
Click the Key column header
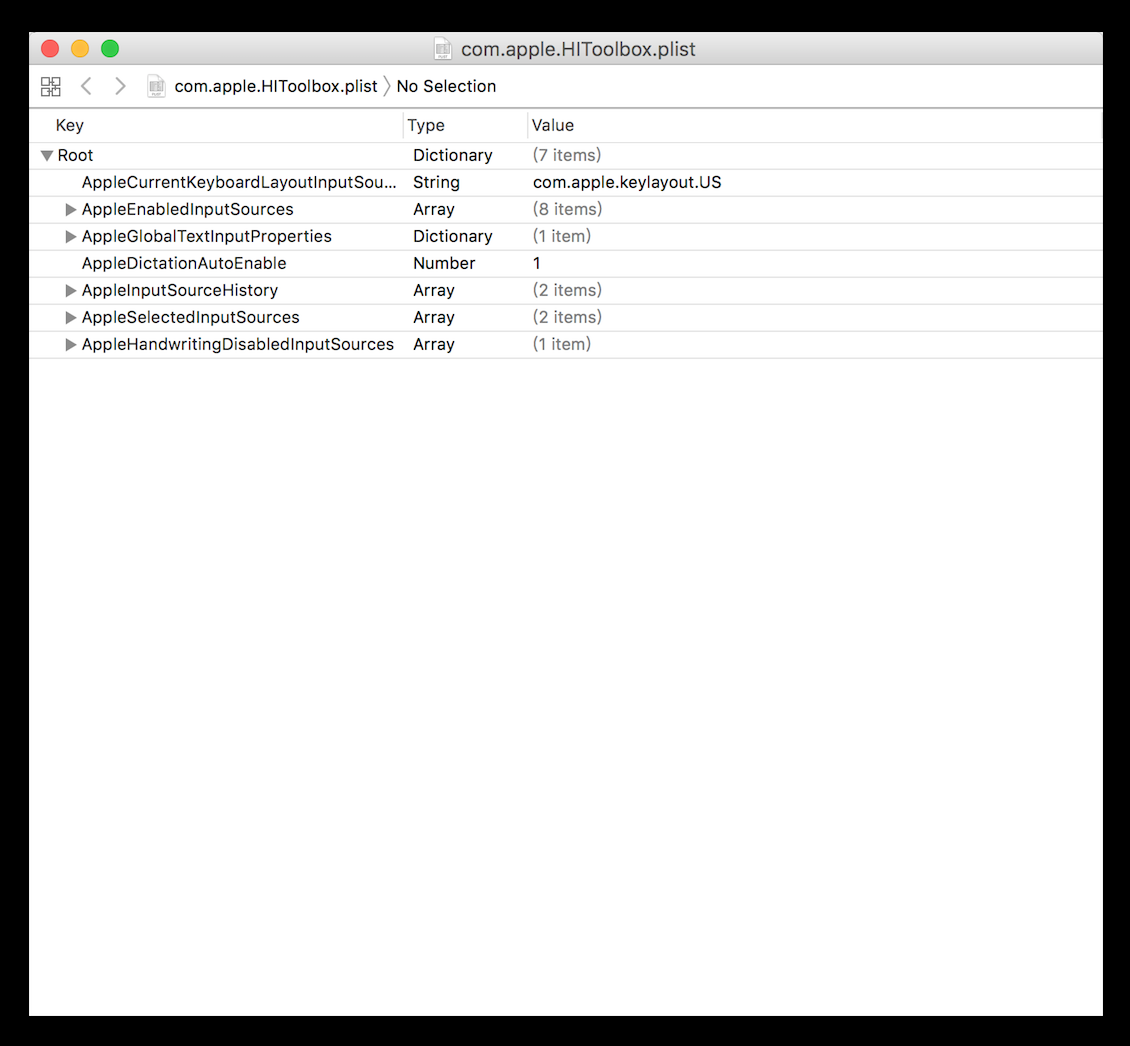[70, 125]
